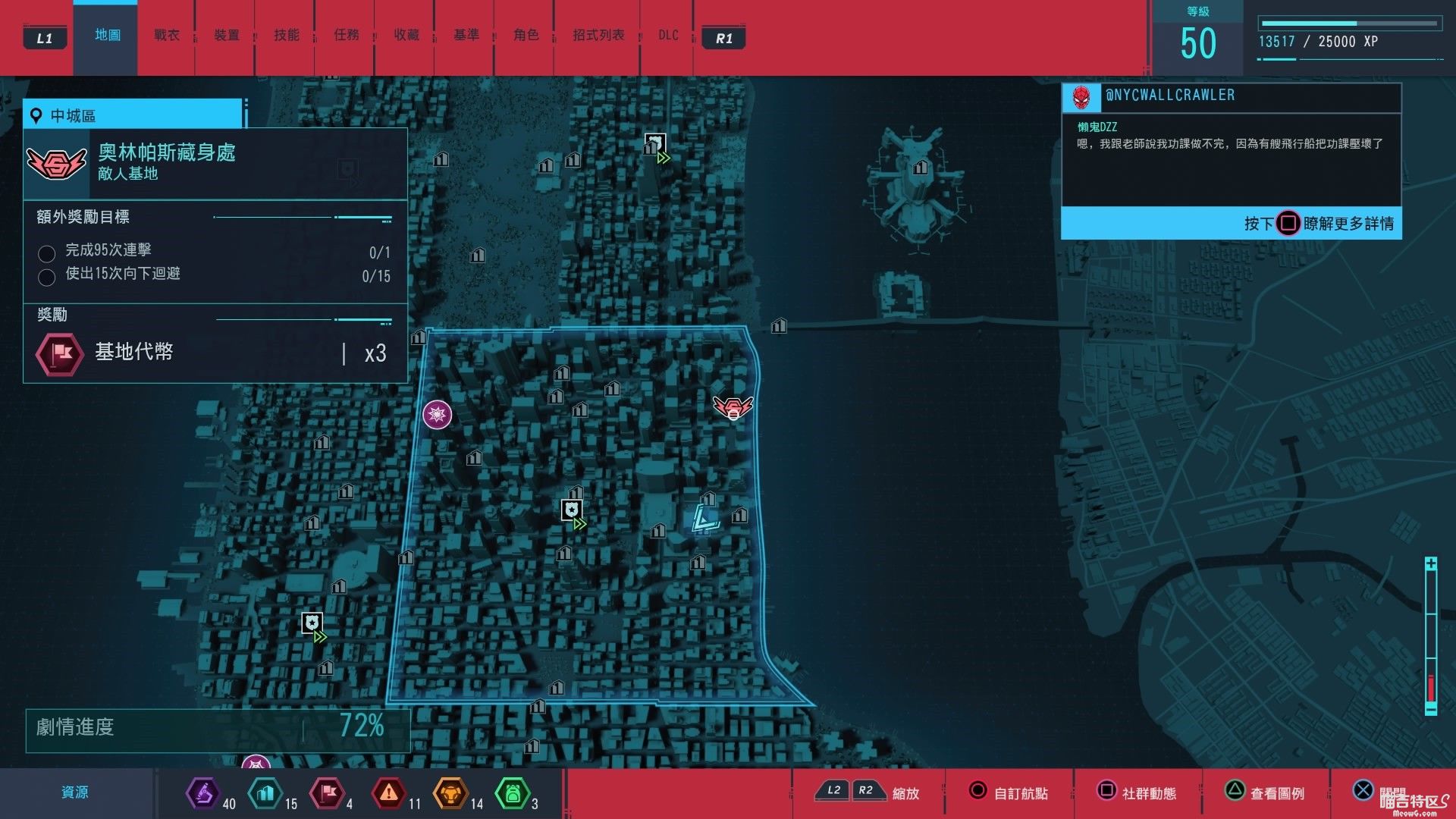1456x819 pixels.
Task: Click the L2 zoom button
Action: tap(833, 791)
